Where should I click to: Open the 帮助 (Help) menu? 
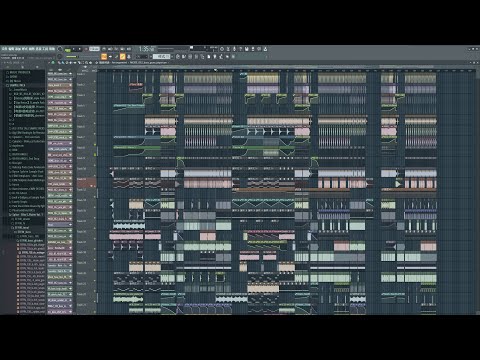(52, 49)
